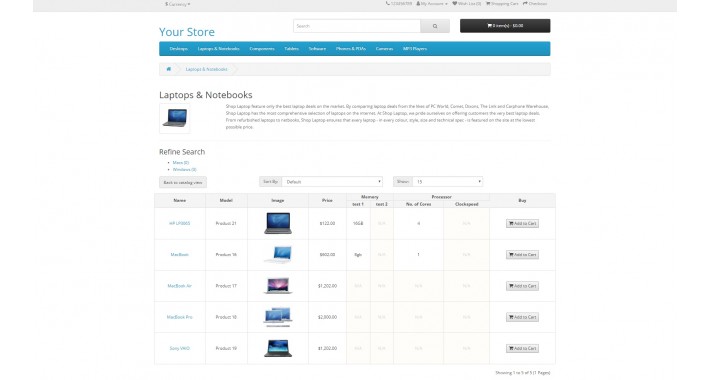Refine search by Windows
This screenshot has height=380, width=710.
click(184, 169)
